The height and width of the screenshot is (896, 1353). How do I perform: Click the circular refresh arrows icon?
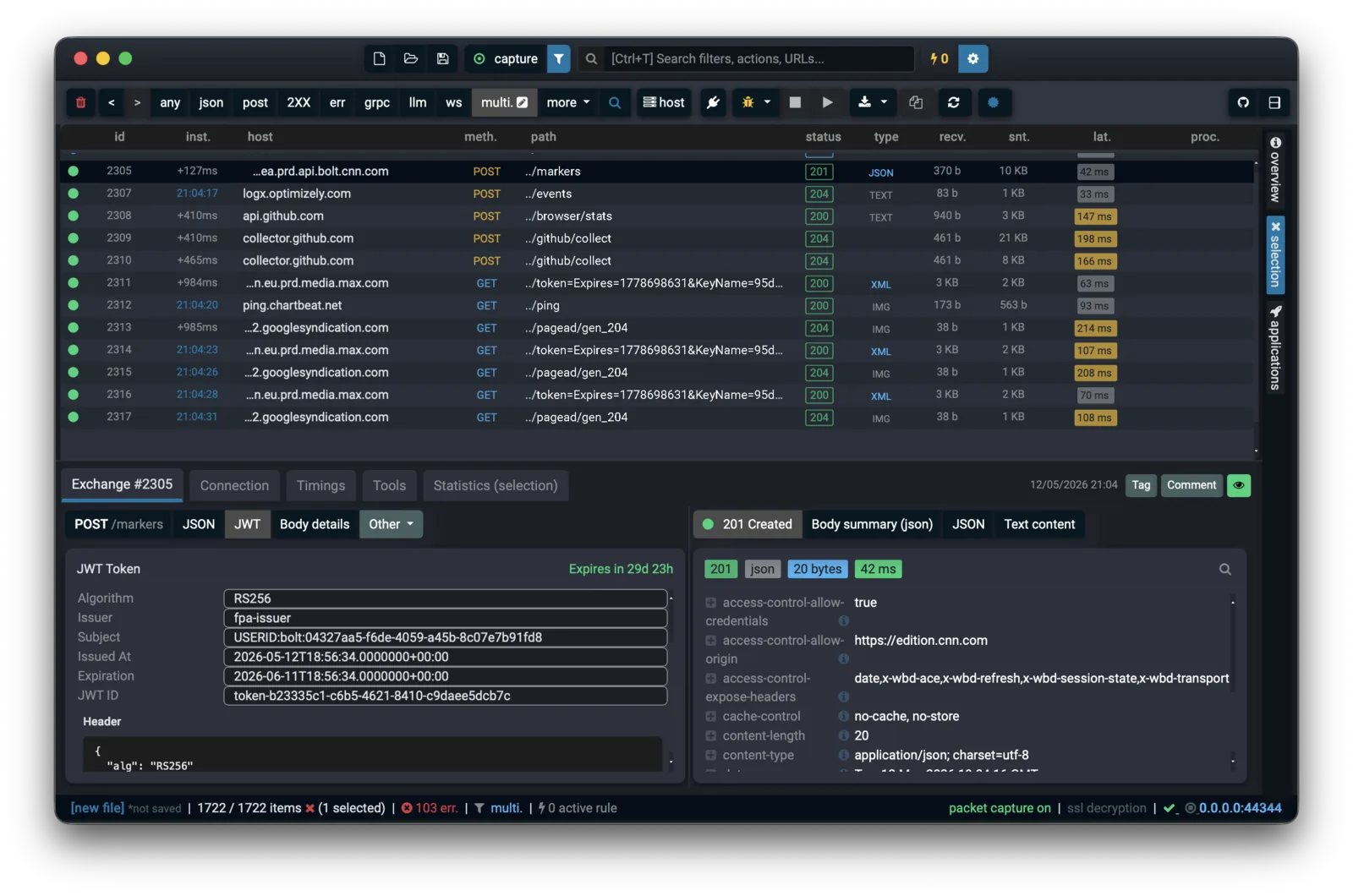[x=953, y=102]
